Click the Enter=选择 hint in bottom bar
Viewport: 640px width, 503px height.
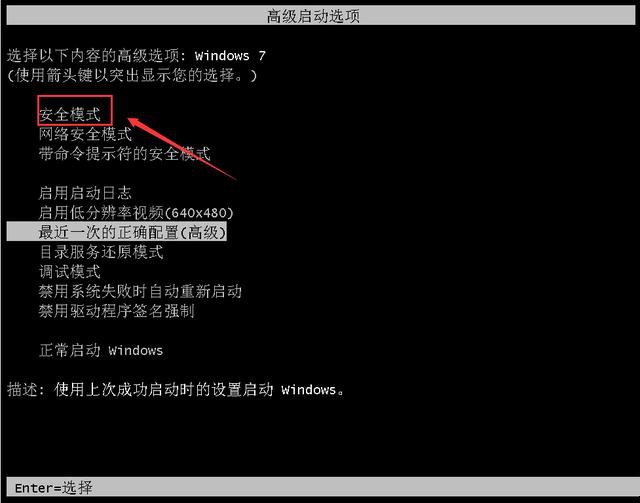(x=53, y=487)
